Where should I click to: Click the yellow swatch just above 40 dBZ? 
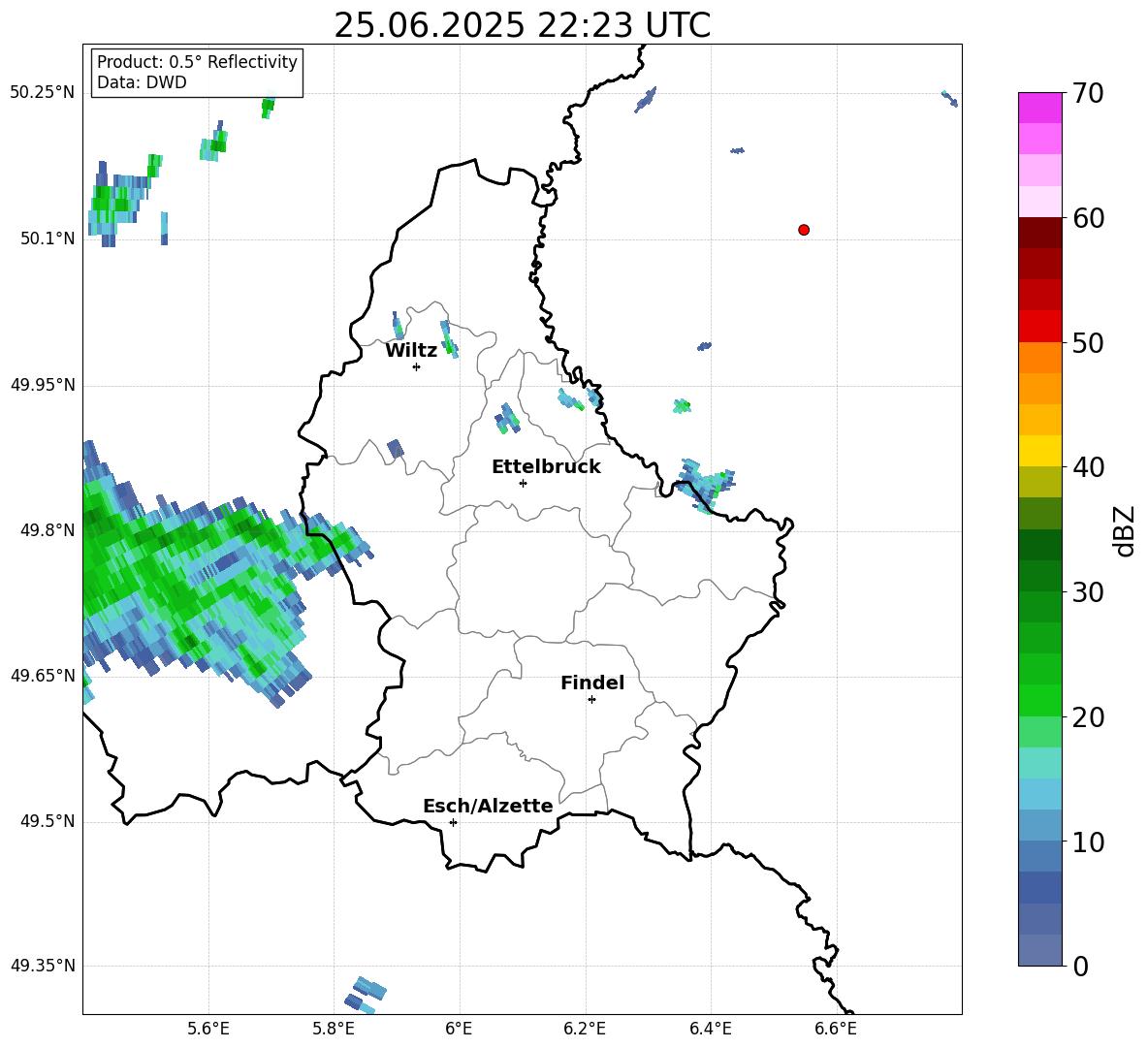(1039, 451)
